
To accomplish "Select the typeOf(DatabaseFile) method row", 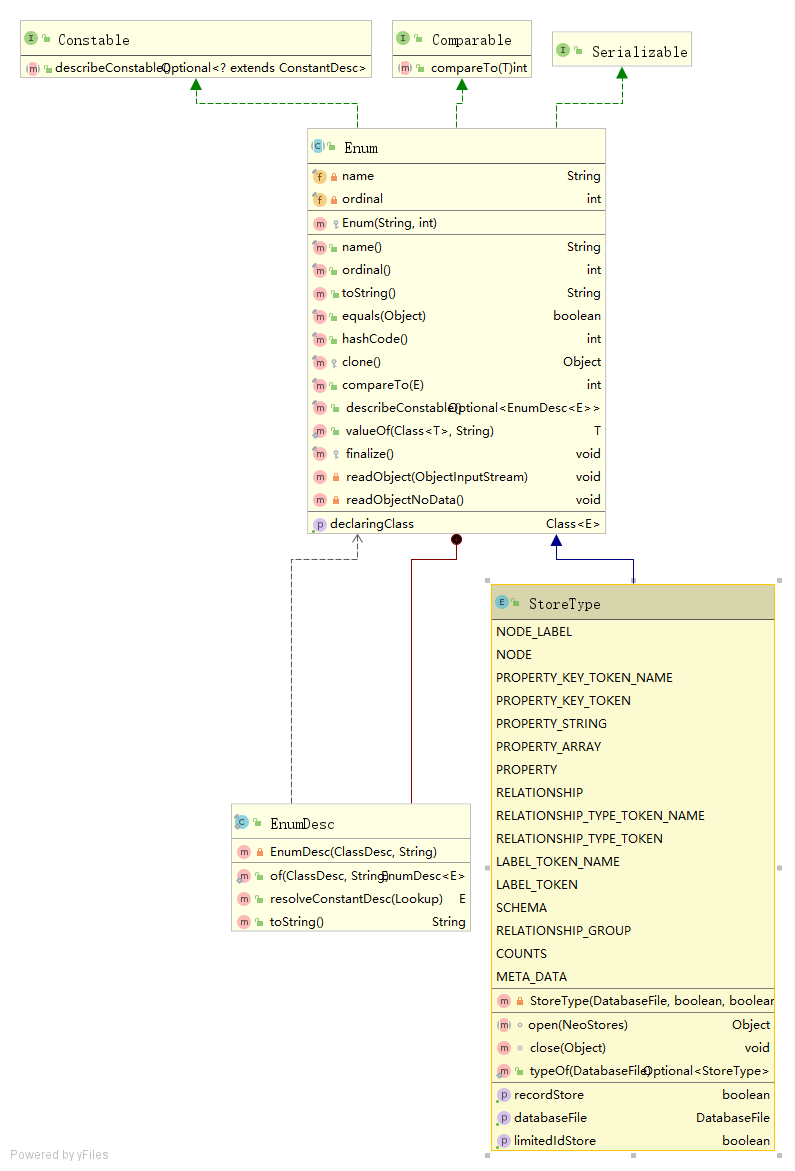I will pyautogui.click(x=633, y=1072).
